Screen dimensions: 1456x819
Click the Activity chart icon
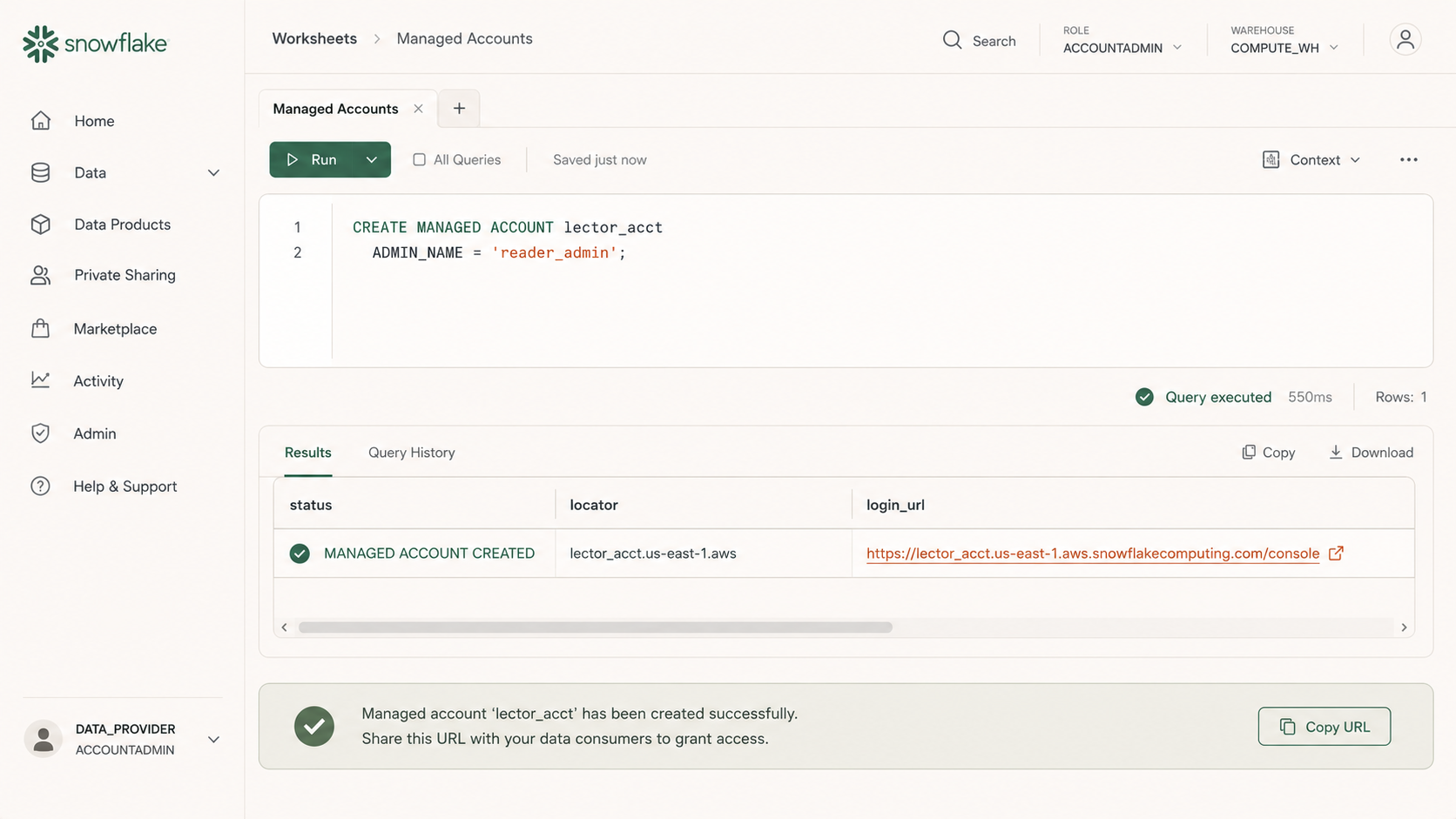tap(41, 380)
